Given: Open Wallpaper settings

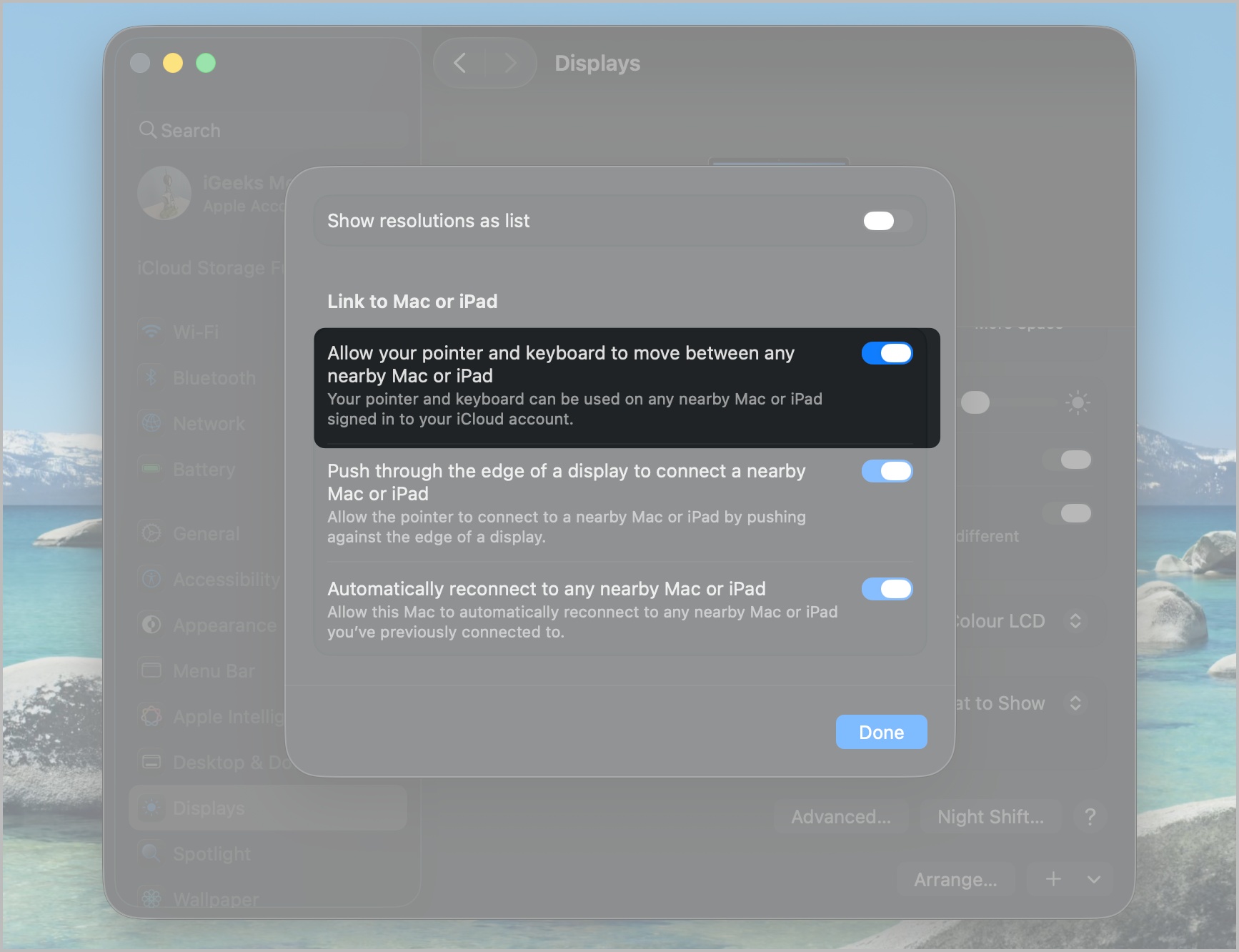Looking at the screenshot, I should point(214,899).
